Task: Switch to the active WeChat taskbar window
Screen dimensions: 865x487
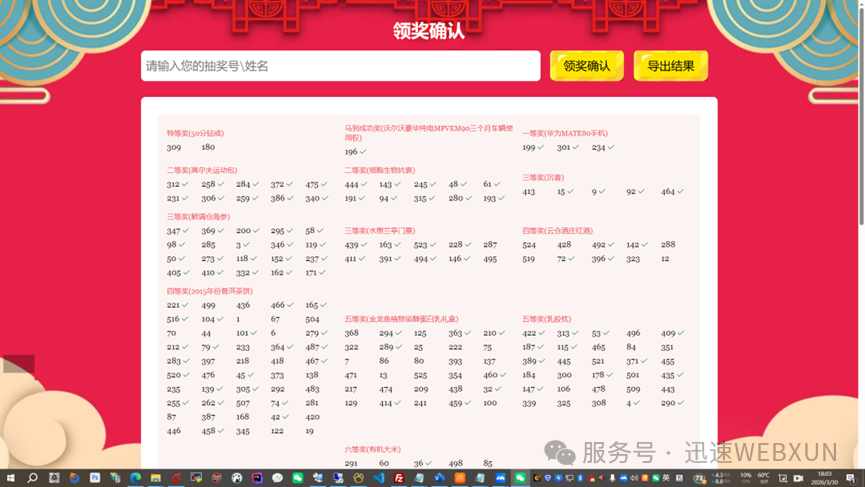Action: pos(520,478)
